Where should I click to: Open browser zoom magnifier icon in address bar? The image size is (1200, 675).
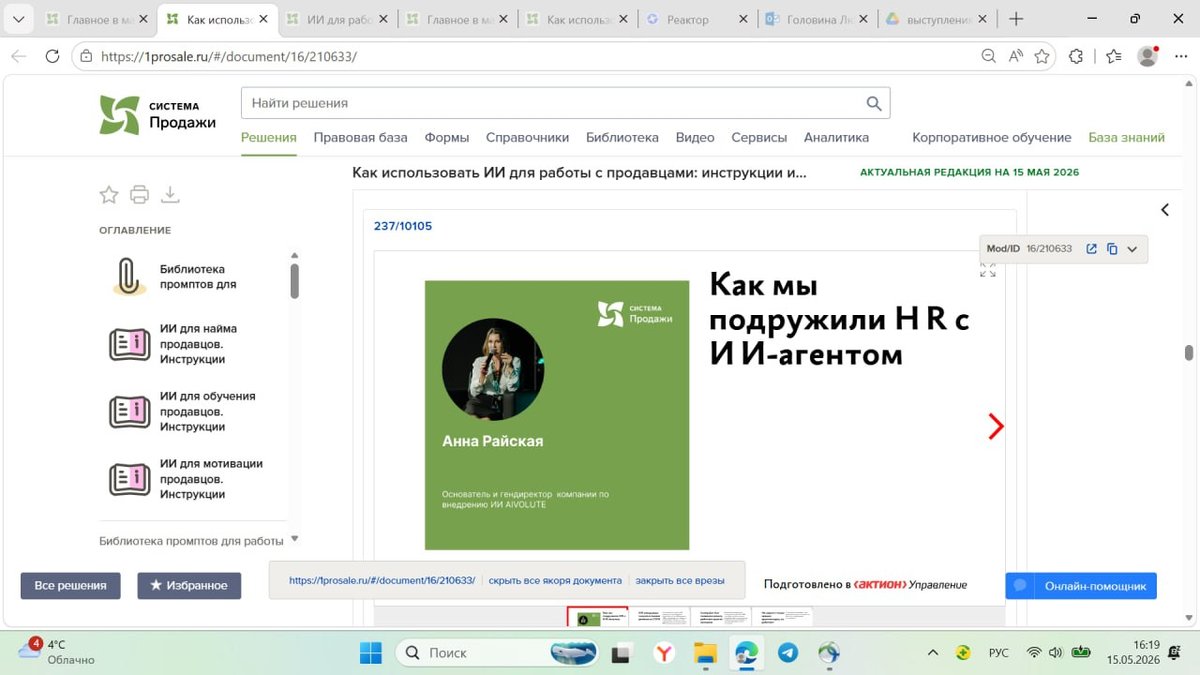(x=988, y=57)
